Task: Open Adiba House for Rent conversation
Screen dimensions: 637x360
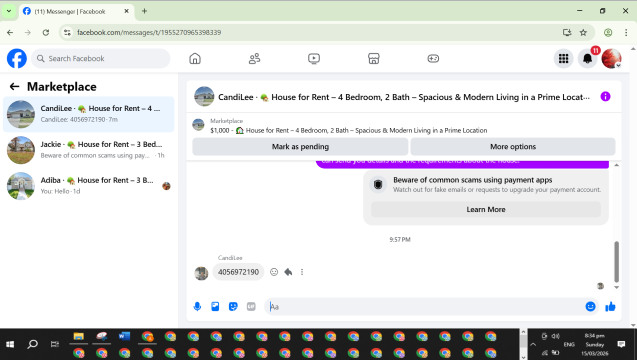Action: (x=89, y=186)
